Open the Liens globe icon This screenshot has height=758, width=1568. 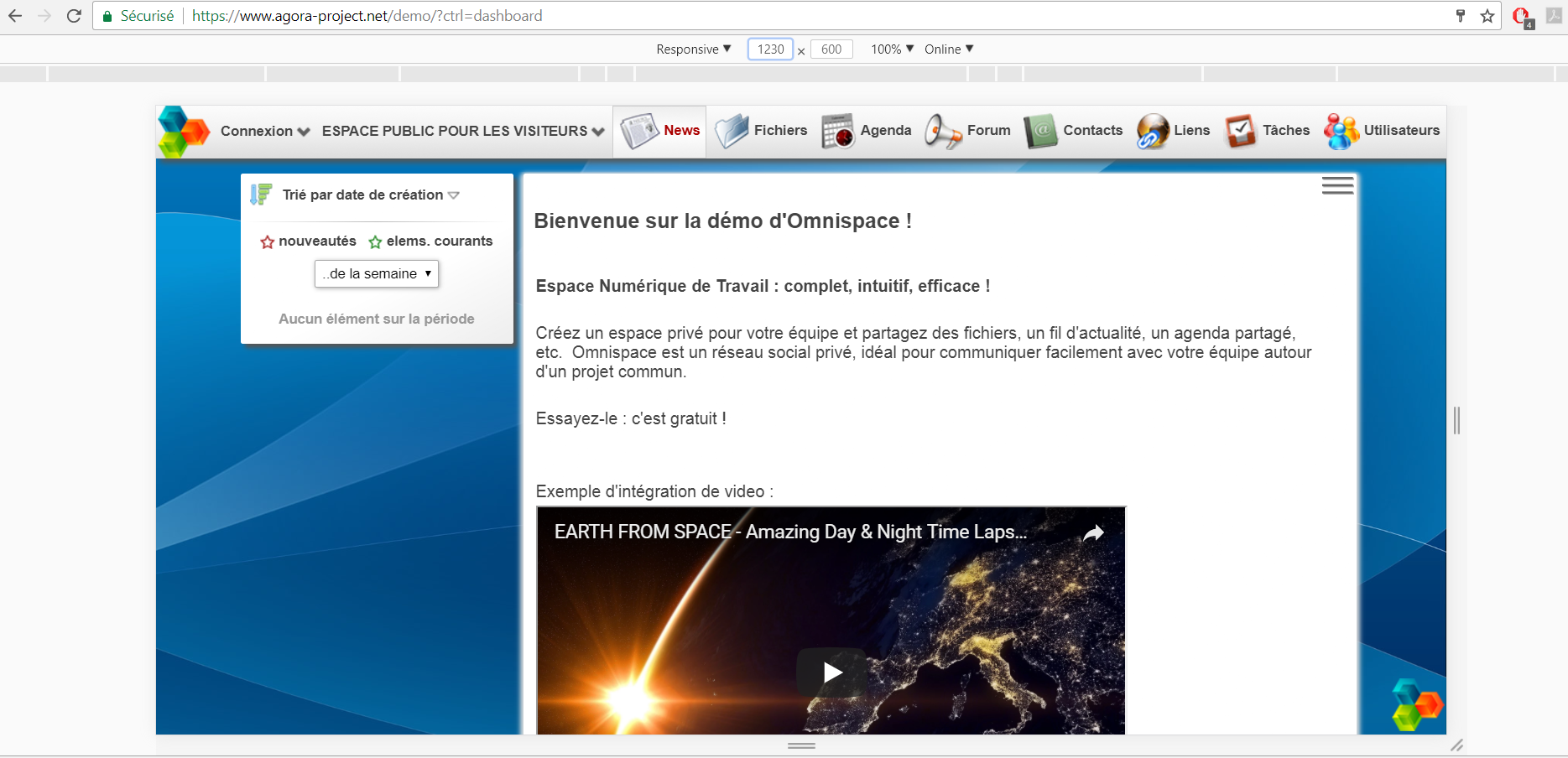tap(1153, 132)
